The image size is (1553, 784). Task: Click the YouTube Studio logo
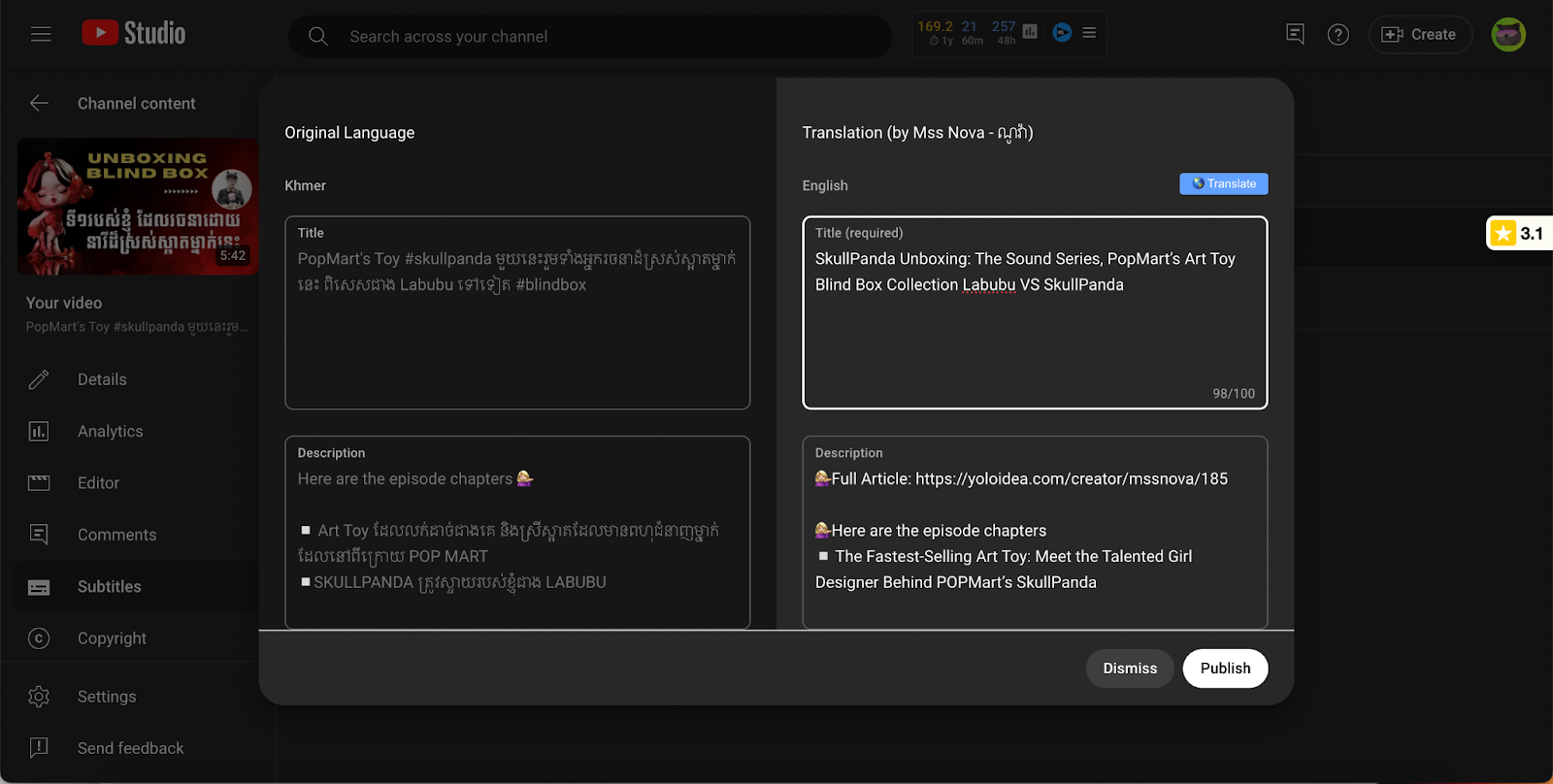point(134,33)
